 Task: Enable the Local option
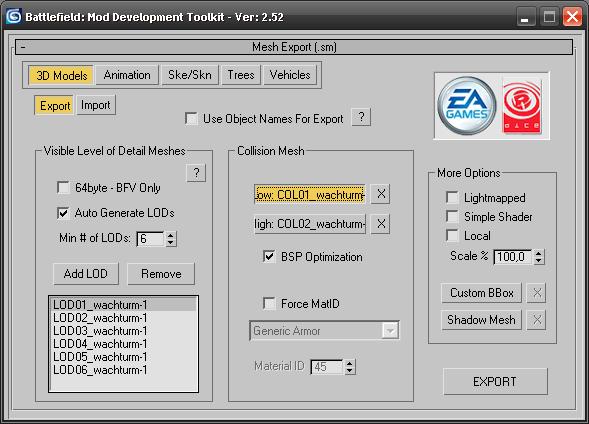(452, 235)
